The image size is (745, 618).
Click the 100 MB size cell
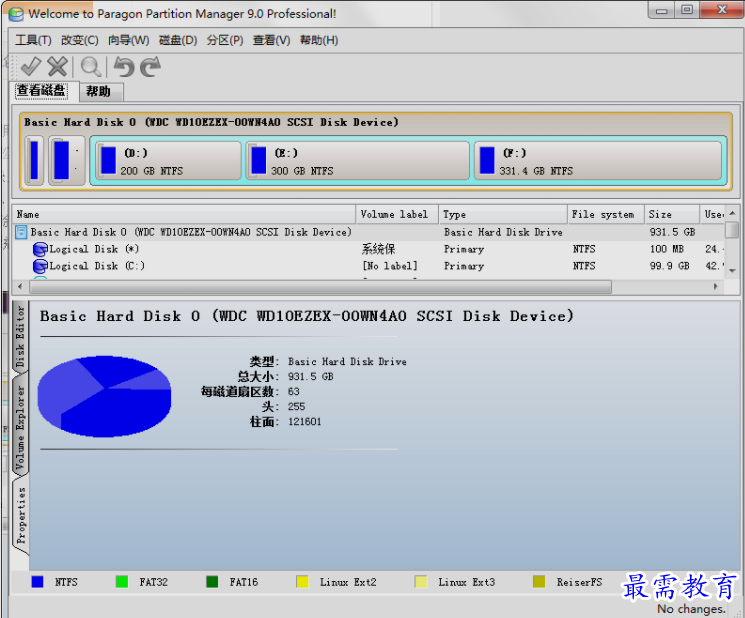point(667,249)
